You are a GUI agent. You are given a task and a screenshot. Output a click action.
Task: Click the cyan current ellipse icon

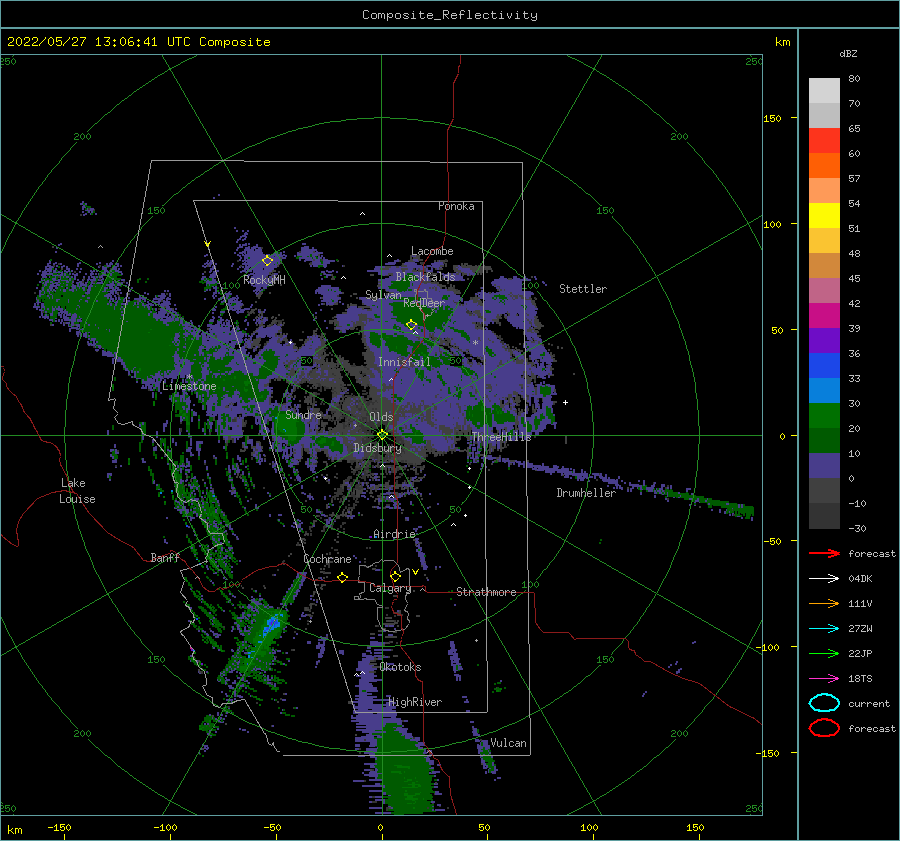coord(824,703)
